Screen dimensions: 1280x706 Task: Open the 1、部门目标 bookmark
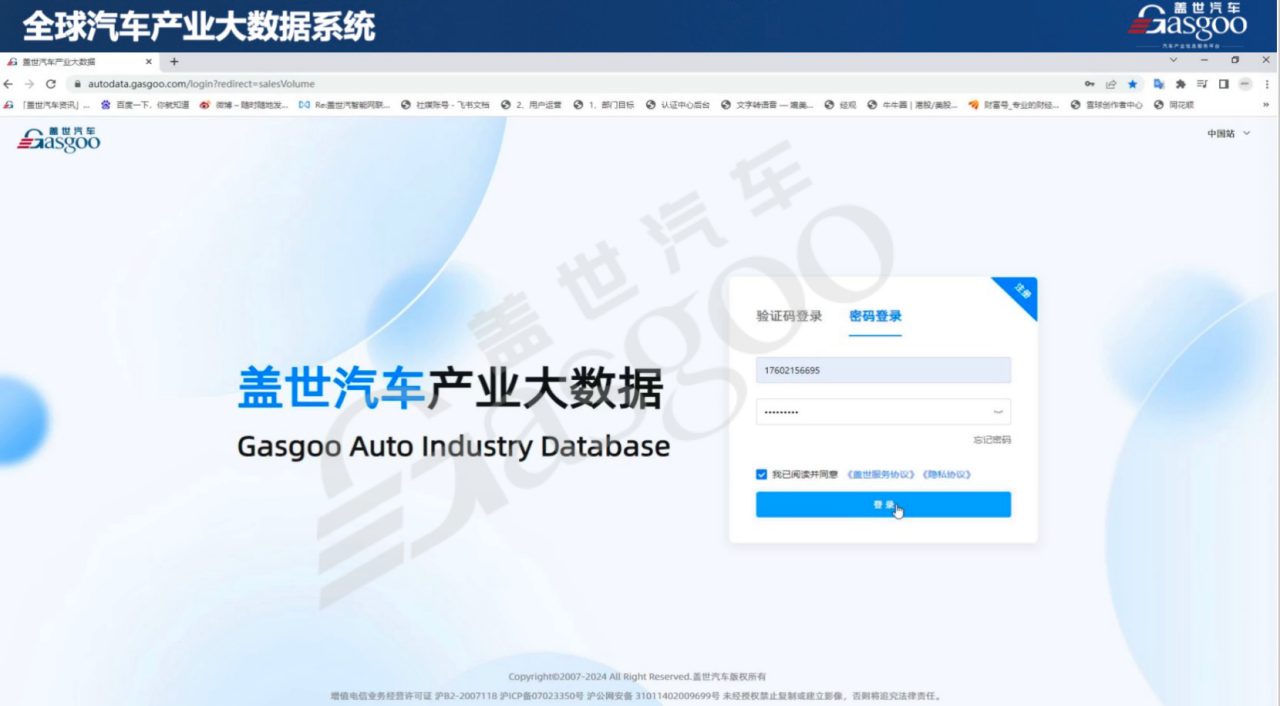603,104
